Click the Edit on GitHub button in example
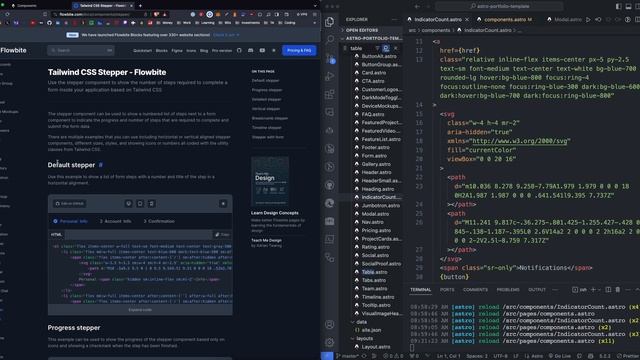 (x=70, y=203)
